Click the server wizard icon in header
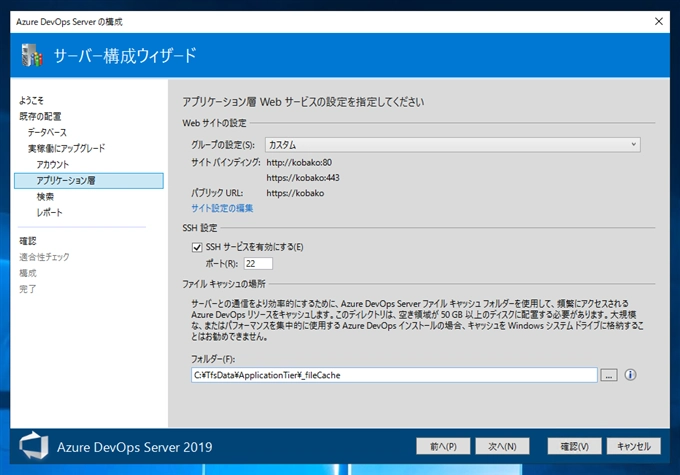Viewport: 680px width, 475px height. [x=32, y=55]
